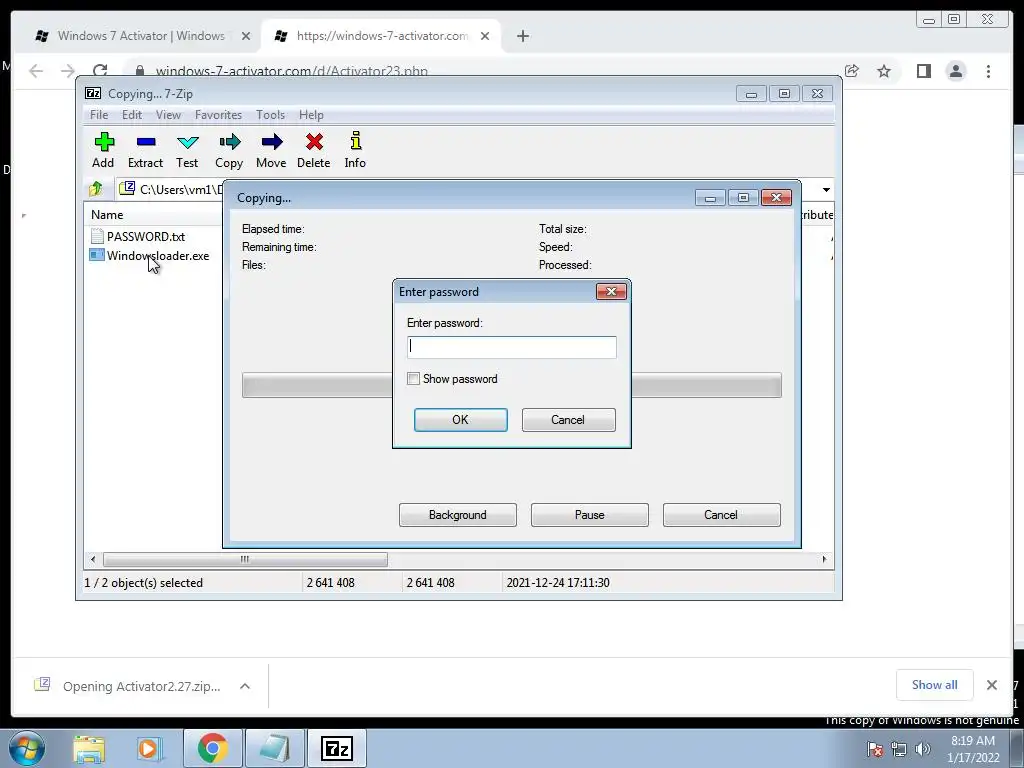
Task: Click the Action Center flag tray icon
Action: [874, 749]
